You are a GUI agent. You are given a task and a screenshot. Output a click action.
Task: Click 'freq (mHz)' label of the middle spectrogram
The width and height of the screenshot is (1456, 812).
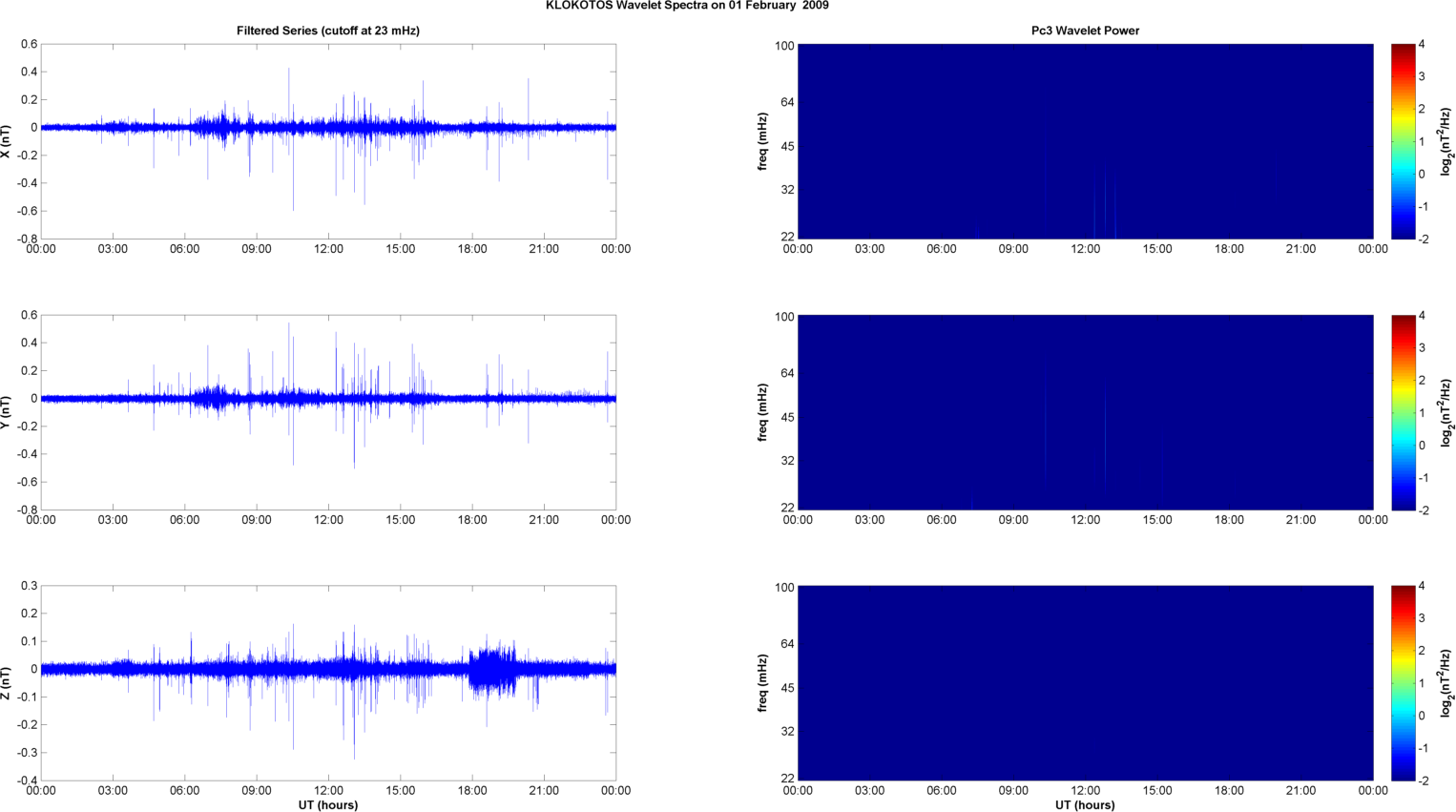coord(763,412)
